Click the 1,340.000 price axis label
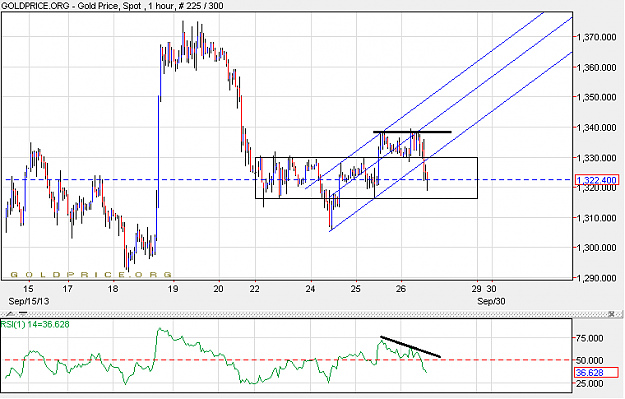 click(597, 128)
